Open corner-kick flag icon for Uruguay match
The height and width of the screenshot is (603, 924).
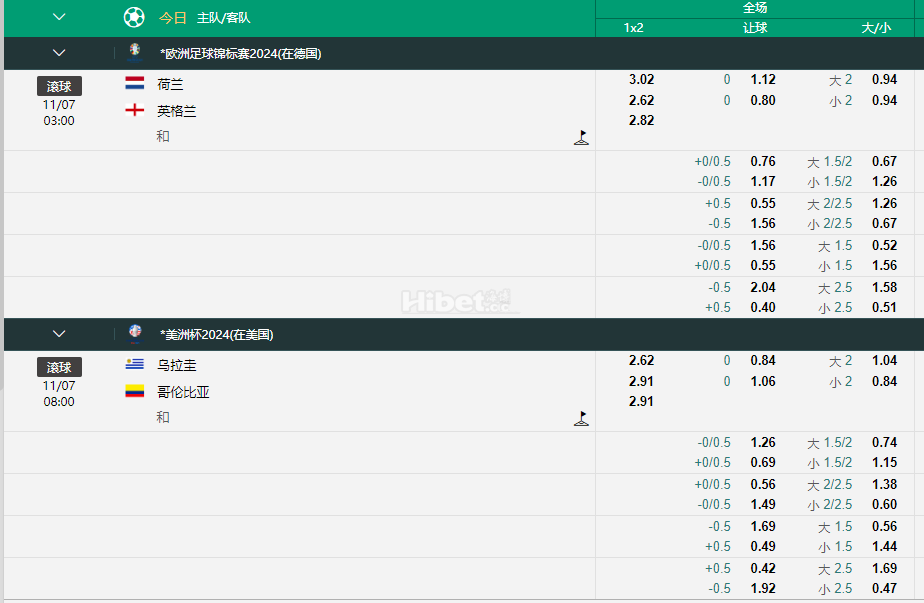pos(581,419)
